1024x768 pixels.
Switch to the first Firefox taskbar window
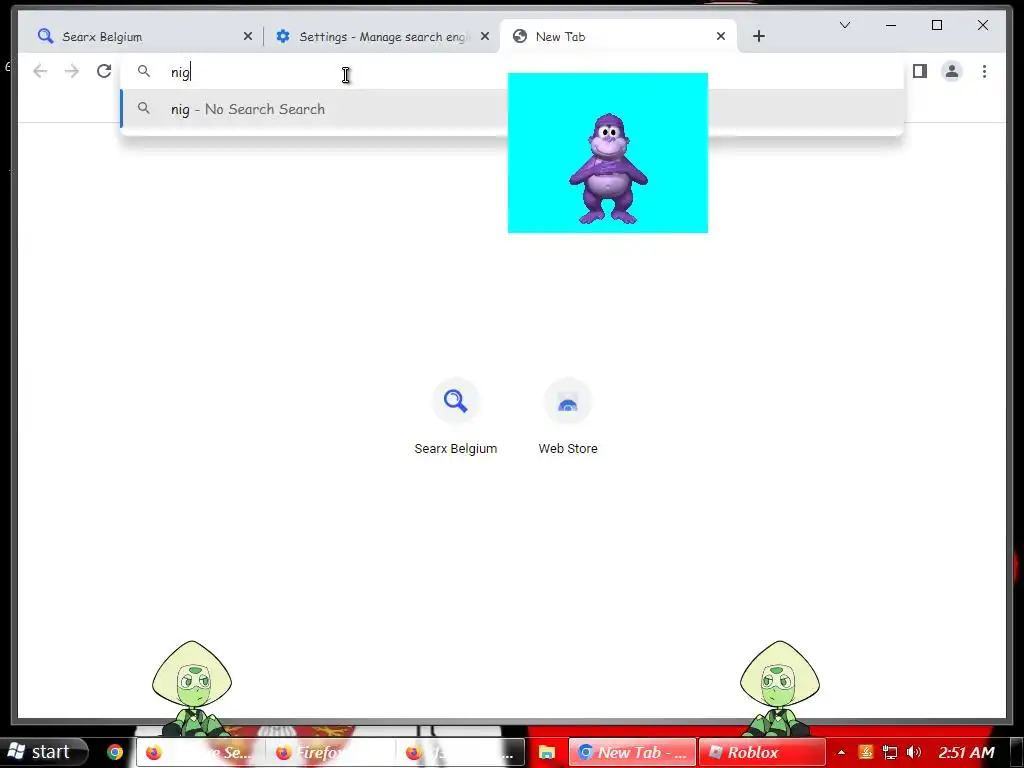click(200, 753)
